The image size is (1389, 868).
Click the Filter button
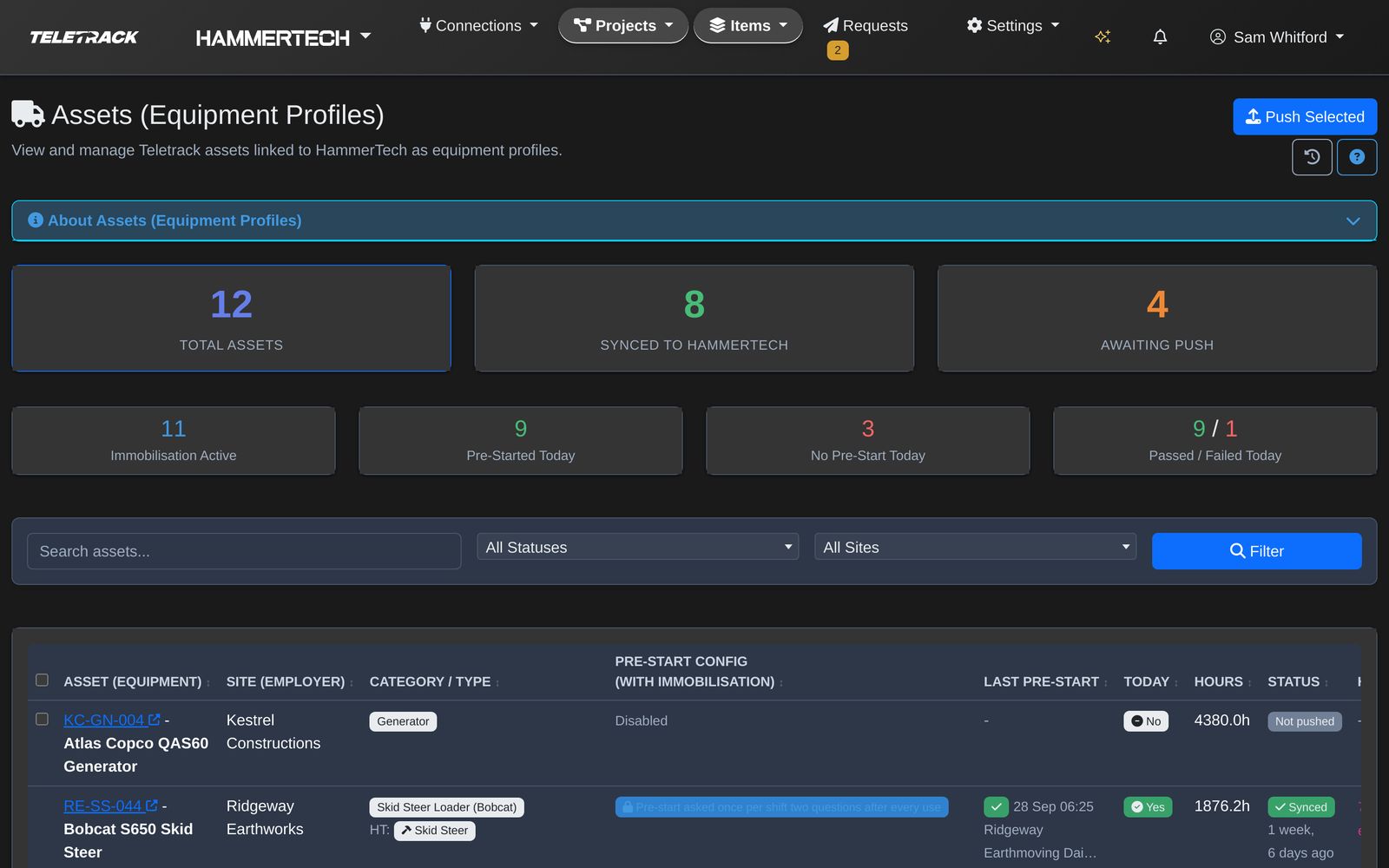coord(1256,551)
